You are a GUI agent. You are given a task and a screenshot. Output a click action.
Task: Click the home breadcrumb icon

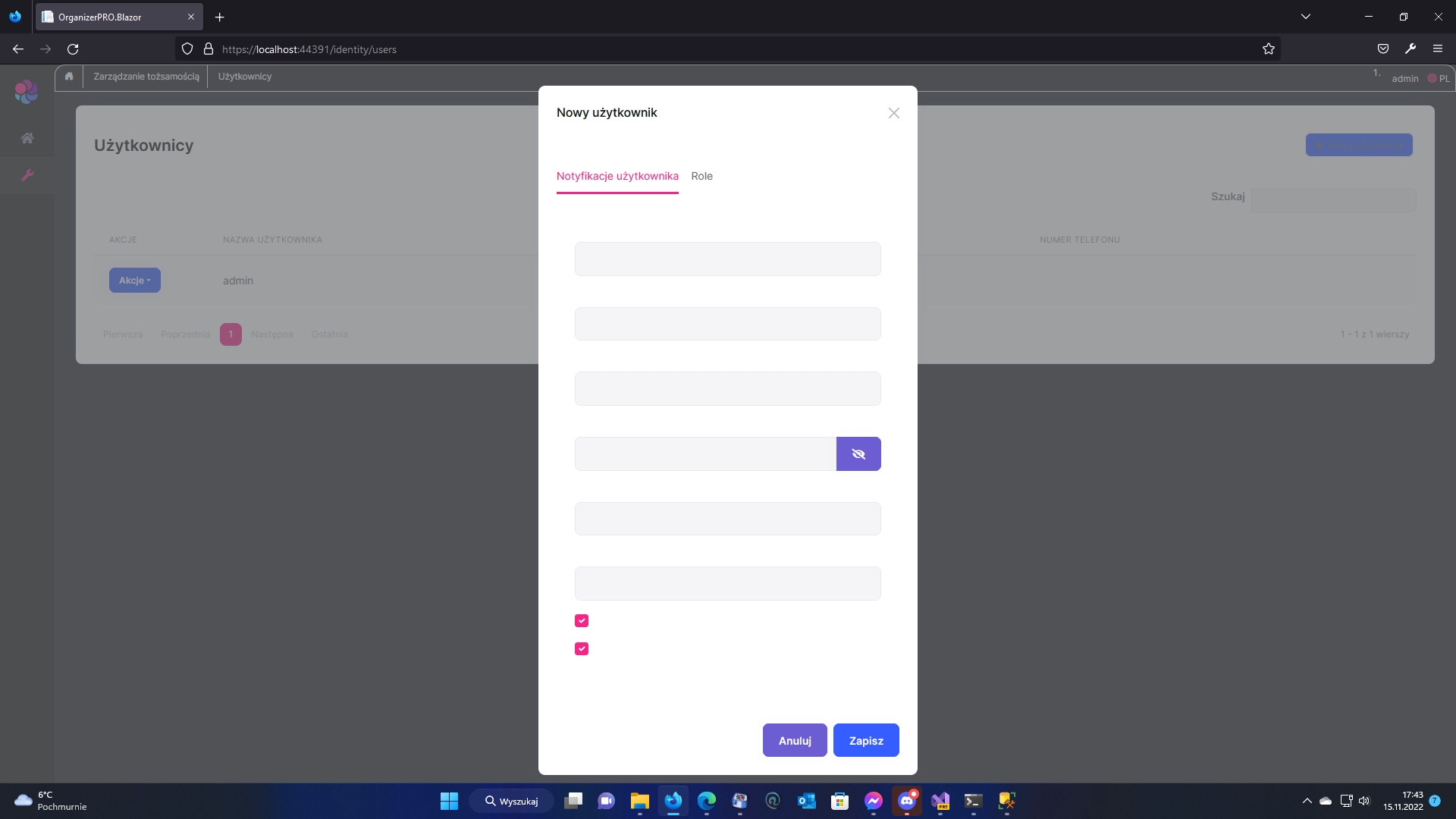pyautogui.click(x=67, y=76)
